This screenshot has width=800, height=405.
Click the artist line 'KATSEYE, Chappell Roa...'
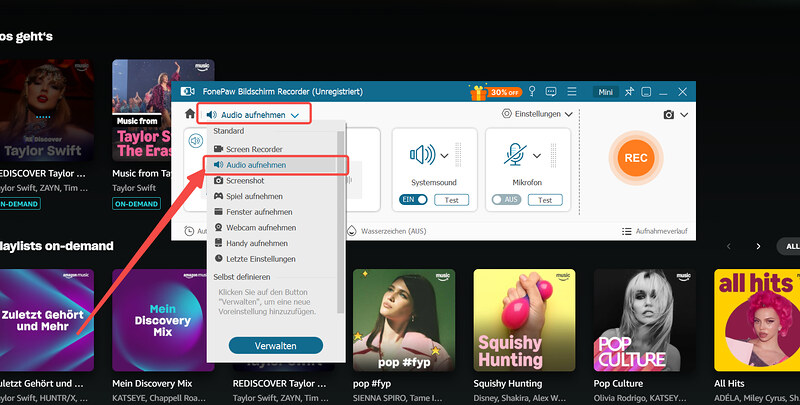coord(159,398)
